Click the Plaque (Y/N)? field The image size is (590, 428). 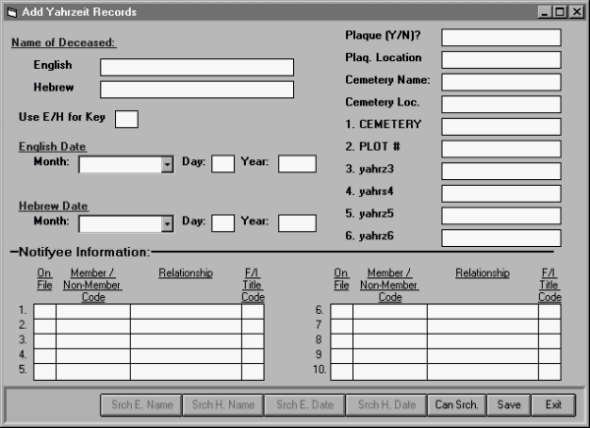click(x=501, y=37)
